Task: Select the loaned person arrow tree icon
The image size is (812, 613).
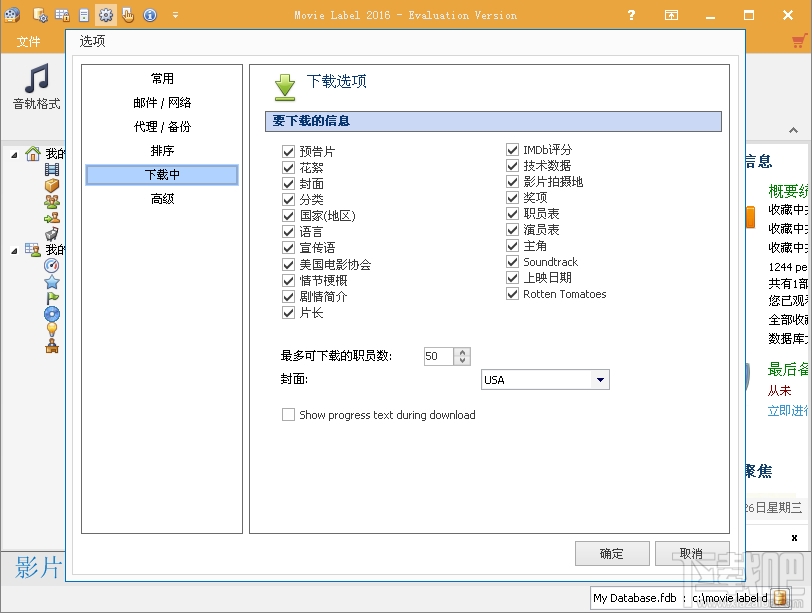Action: click(52, 217)
